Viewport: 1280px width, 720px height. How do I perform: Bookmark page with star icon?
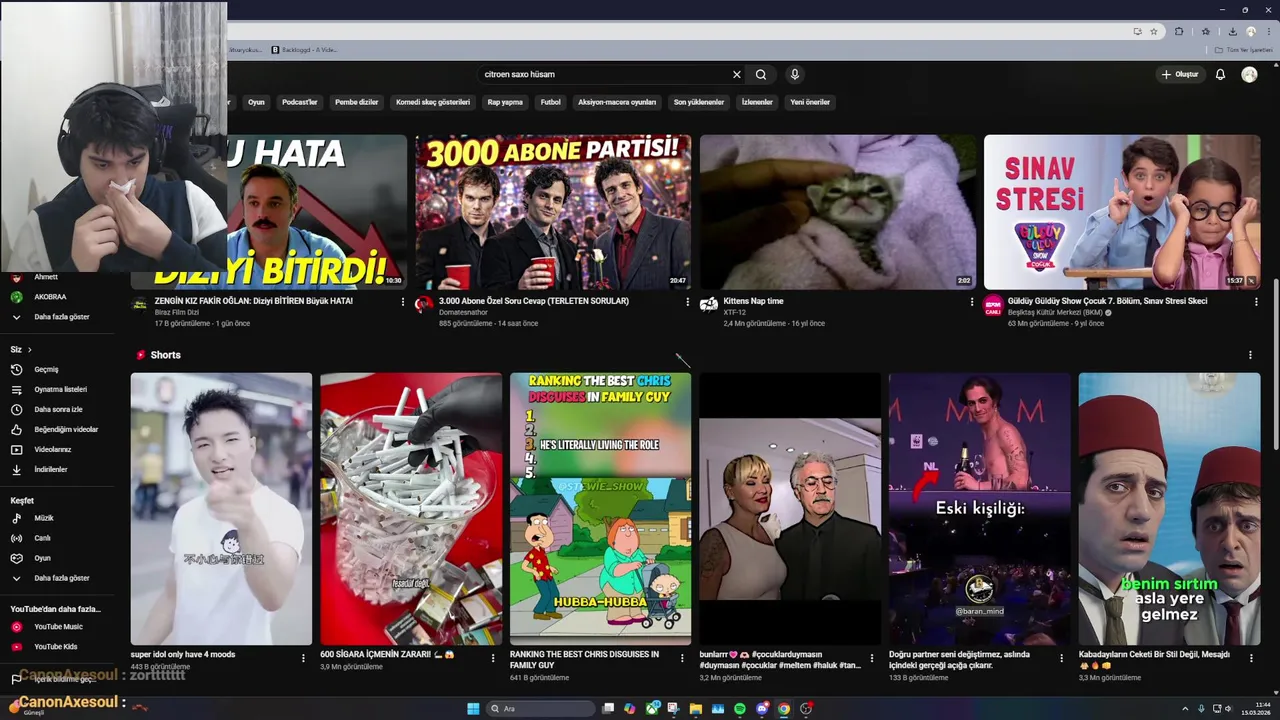tap(1154, 31)
